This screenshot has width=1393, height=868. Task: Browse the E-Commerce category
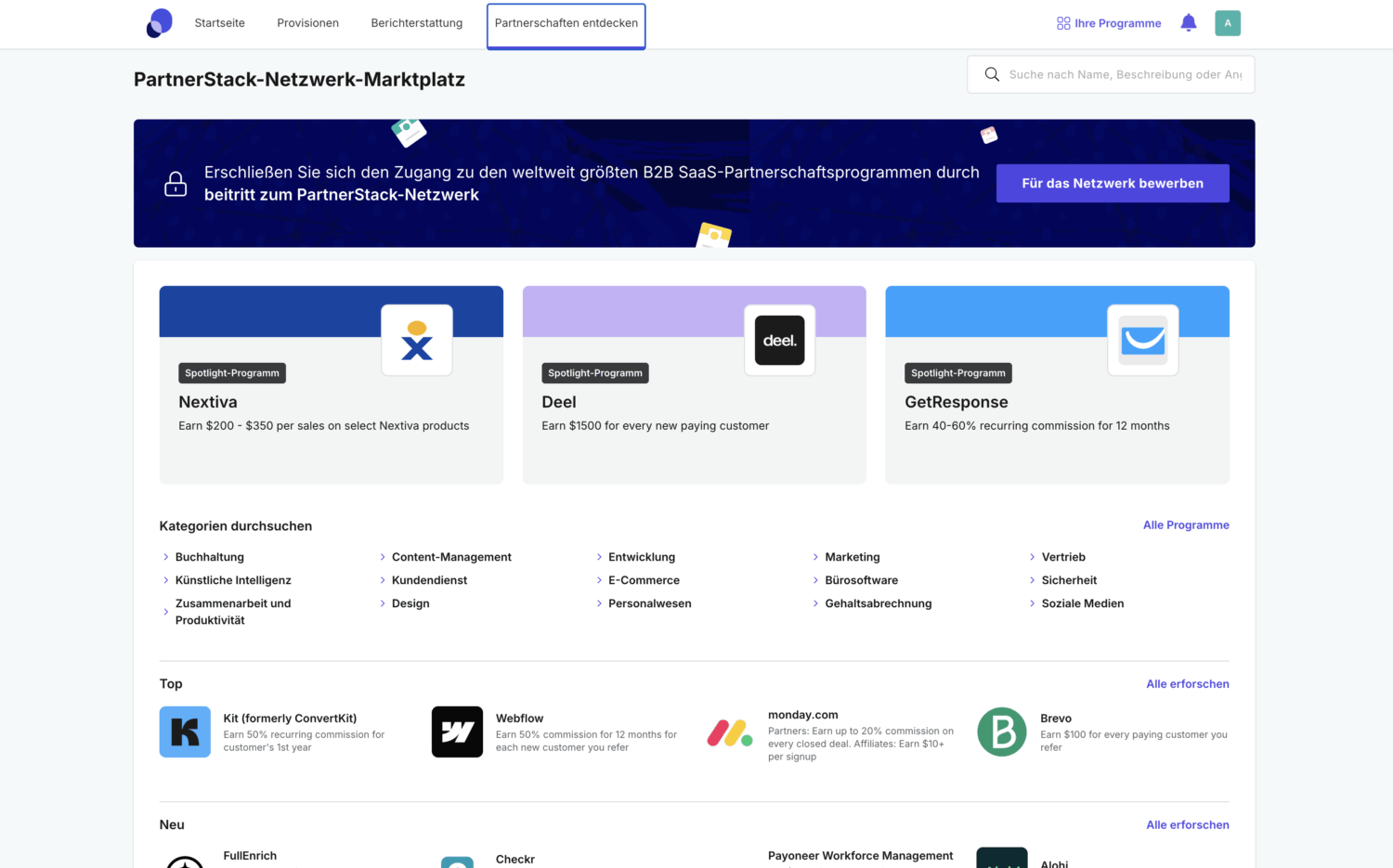pos(644,580)
